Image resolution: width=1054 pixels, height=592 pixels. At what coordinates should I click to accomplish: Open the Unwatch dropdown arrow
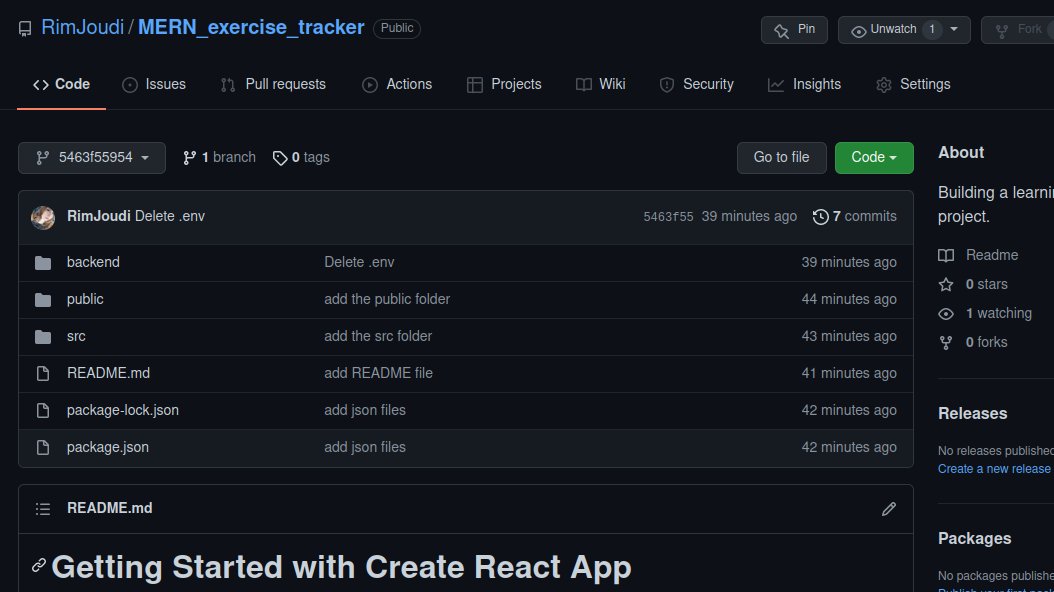(954, 30)
